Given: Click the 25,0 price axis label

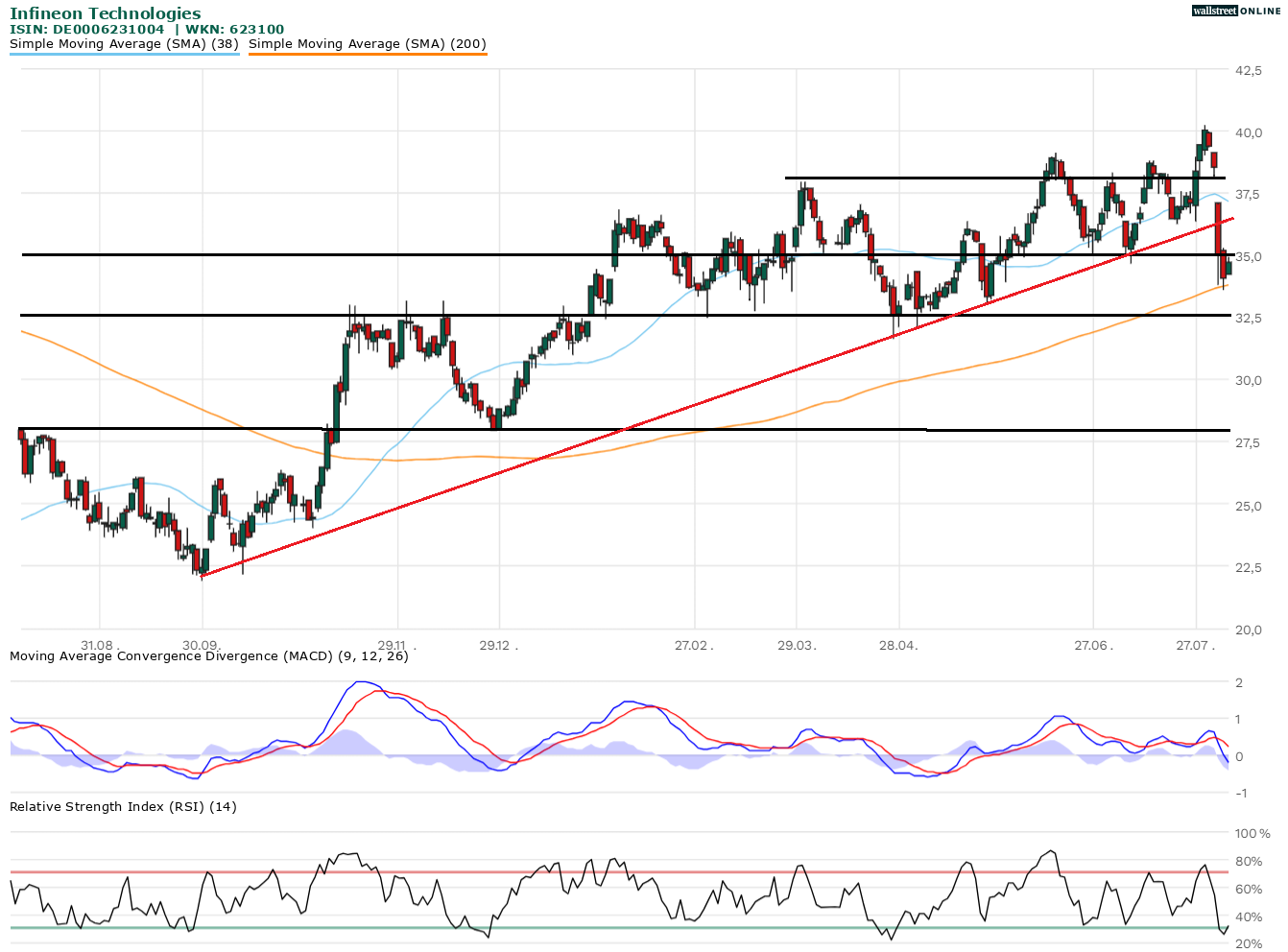Looking at the screenshot, I should tap(1248, 505).
